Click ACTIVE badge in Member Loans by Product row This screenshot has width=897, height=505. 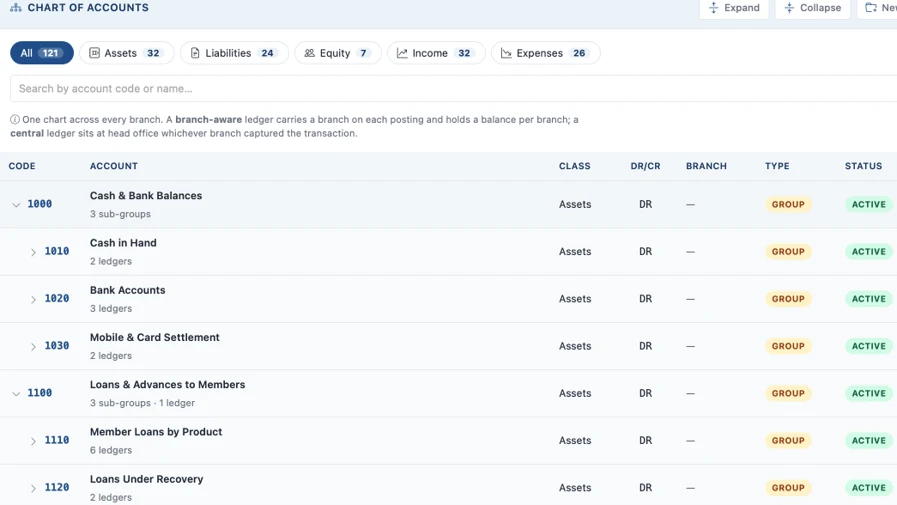pyautogui.click(x=868, y=440)
